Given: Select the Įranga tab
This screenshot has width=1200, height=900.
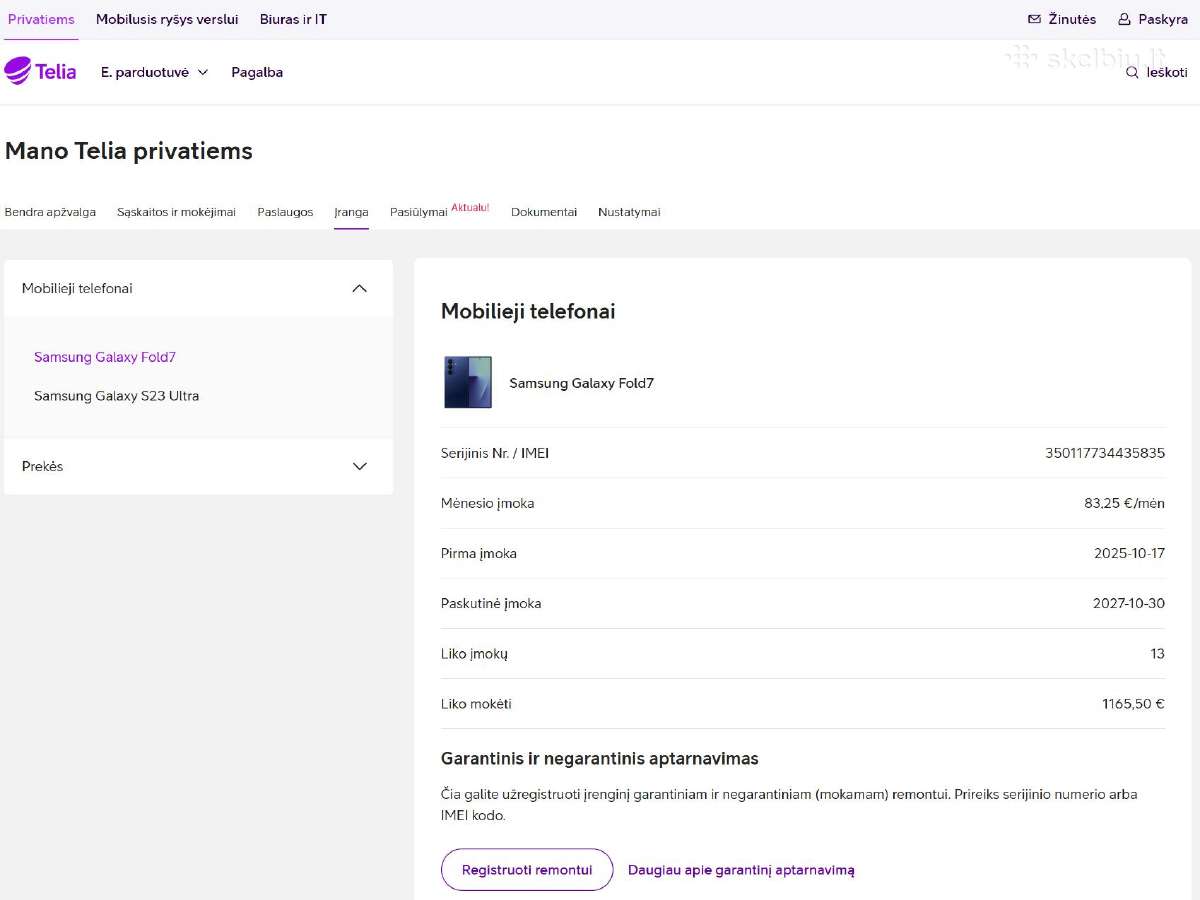Looking at the screenshot, I should [351, 212].
